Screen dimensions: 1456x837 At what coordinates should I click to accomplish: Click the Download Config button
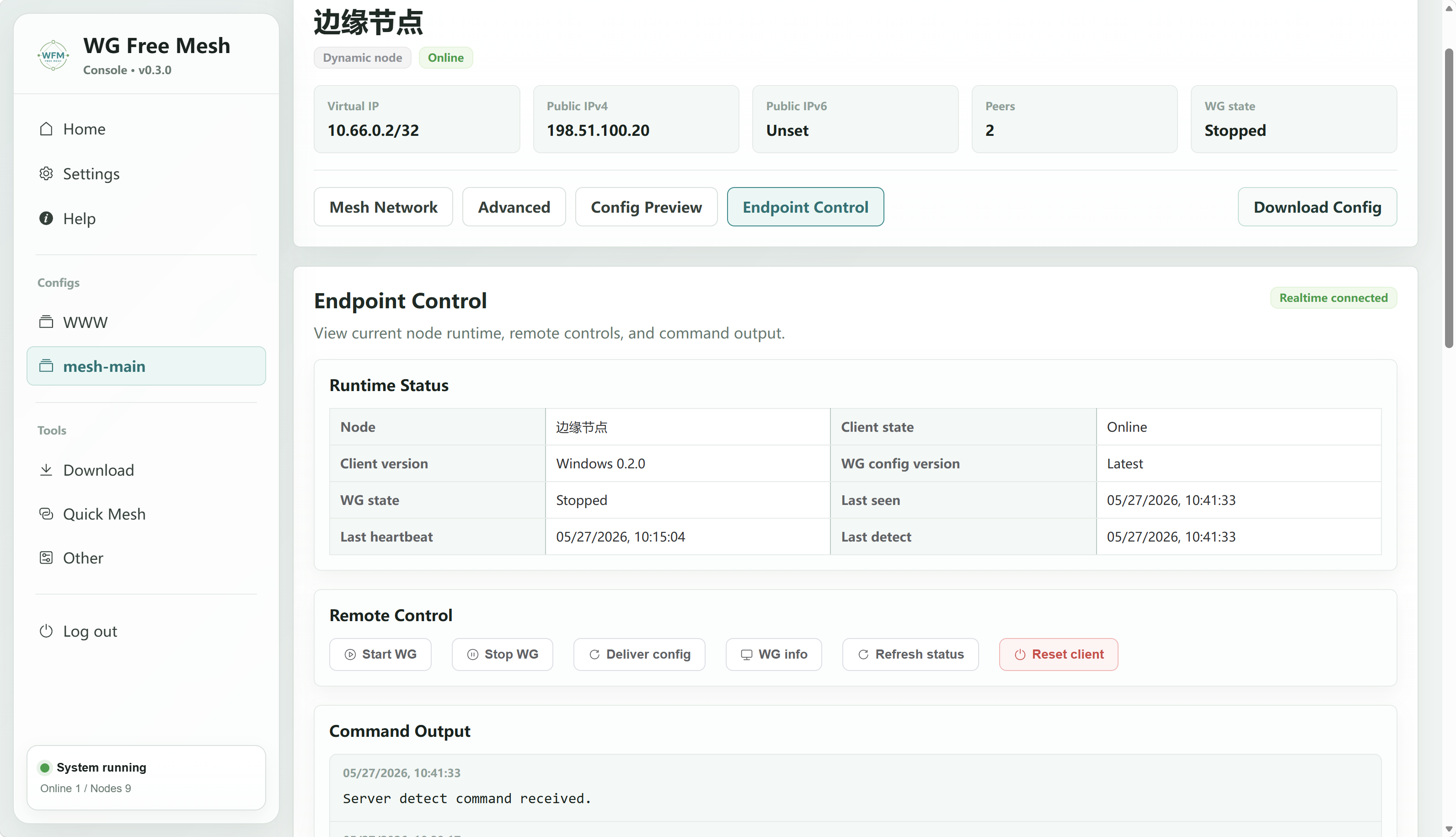tap(1317, 207)
